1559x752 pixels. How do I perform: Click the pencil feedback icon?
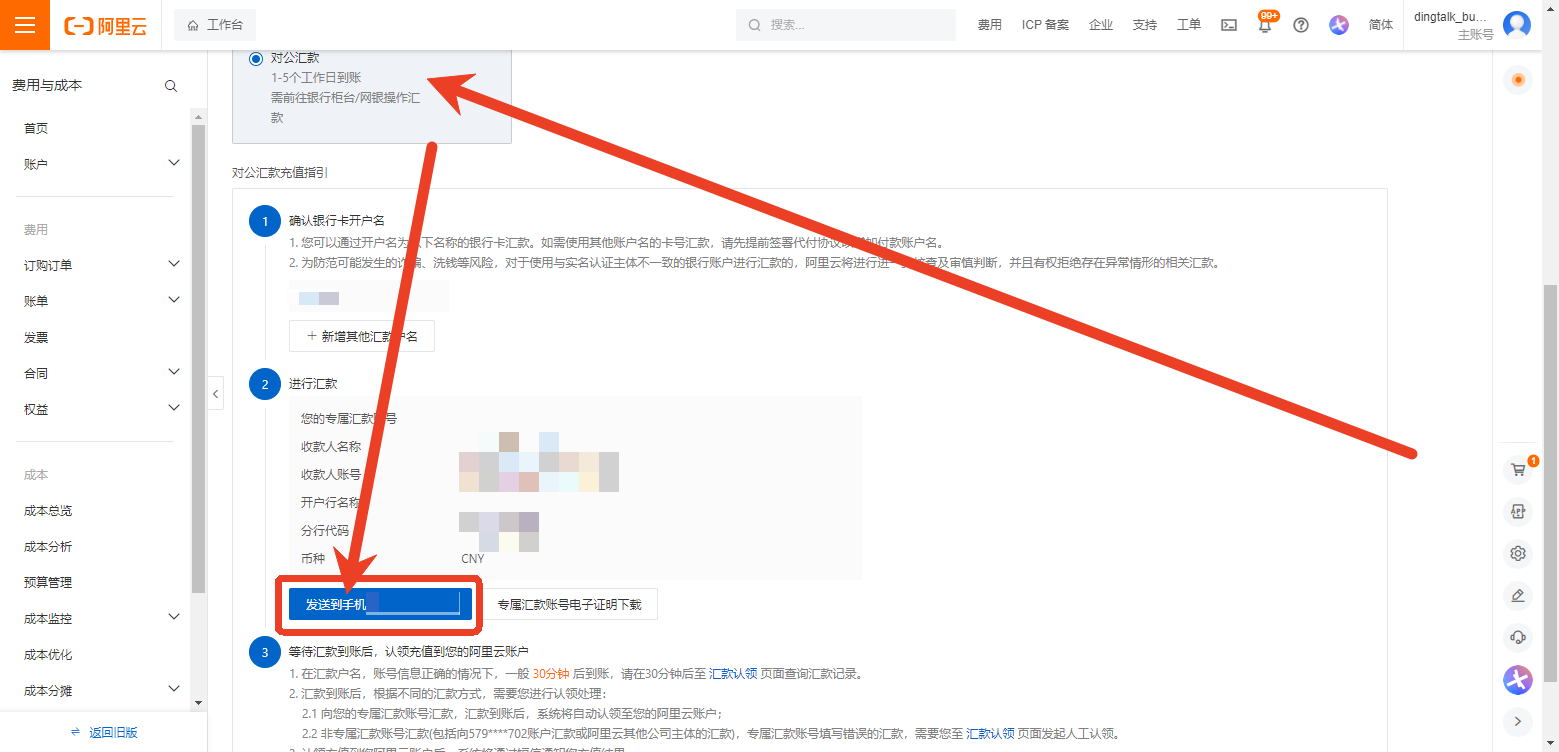point(1518,596)
